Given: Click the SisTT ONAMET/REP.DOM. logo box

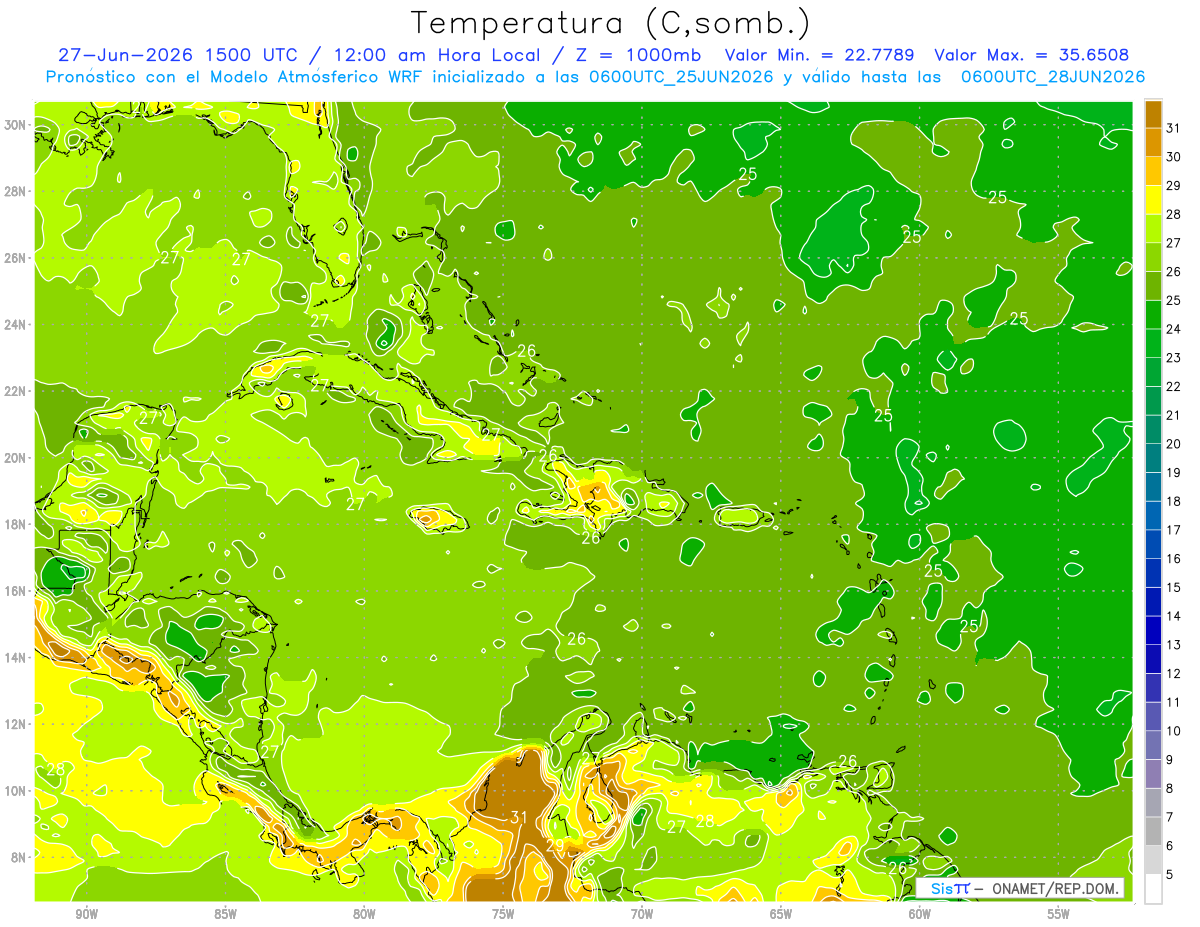Looking at the screenshot, I should click(1019, 888).
